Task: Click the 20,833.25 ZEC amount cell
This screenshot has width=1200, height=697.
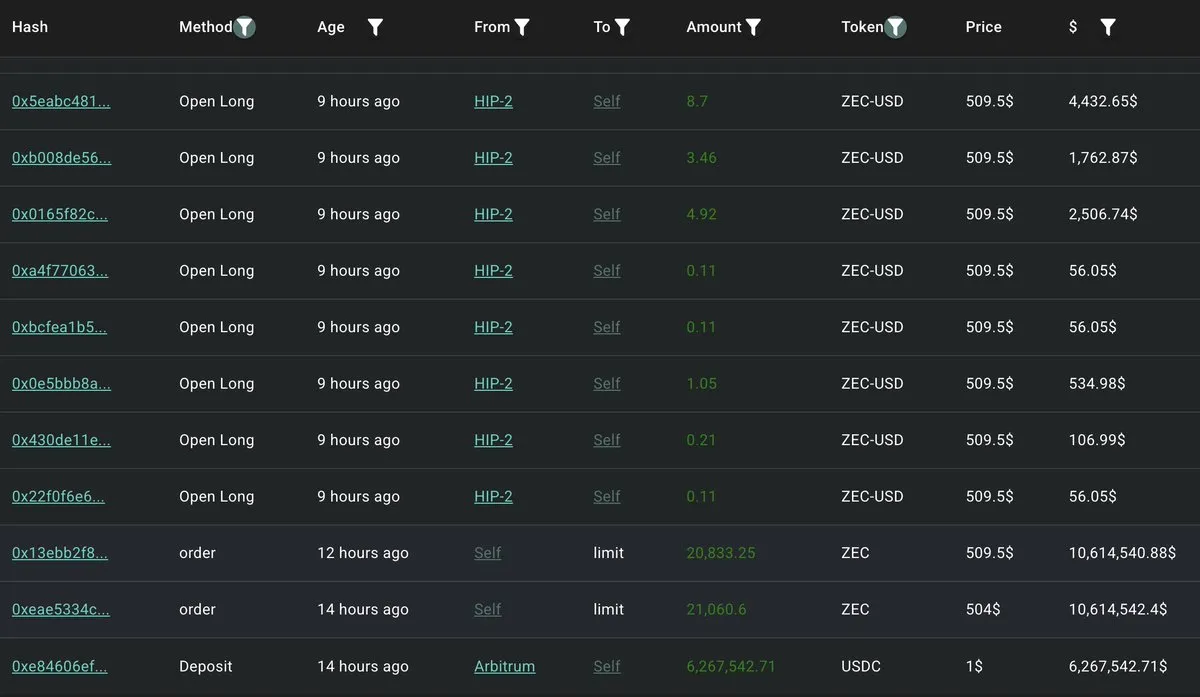Action: point(720,553)
